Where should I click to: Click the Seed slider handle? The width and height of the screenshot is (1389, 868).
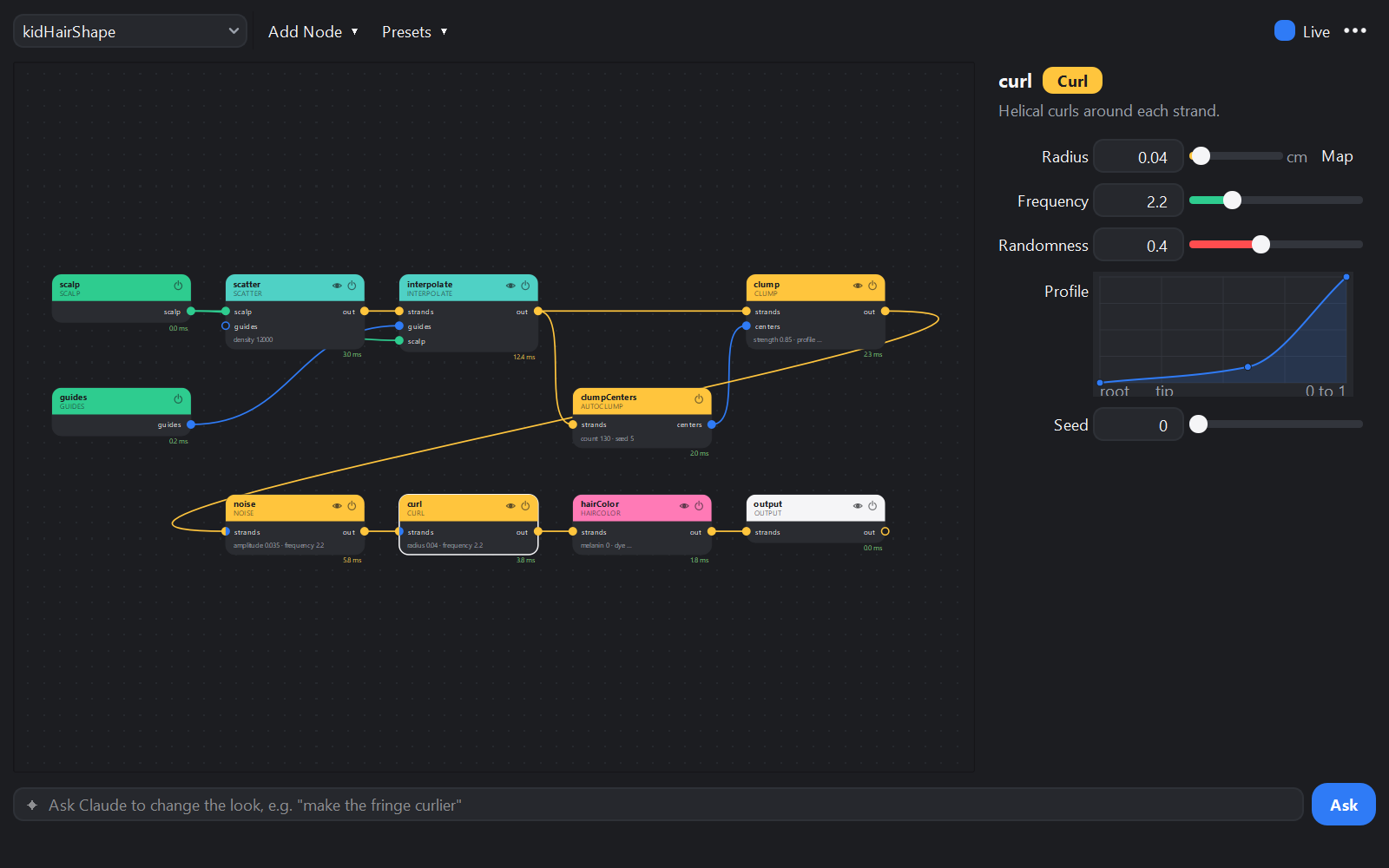(1199, 424)
